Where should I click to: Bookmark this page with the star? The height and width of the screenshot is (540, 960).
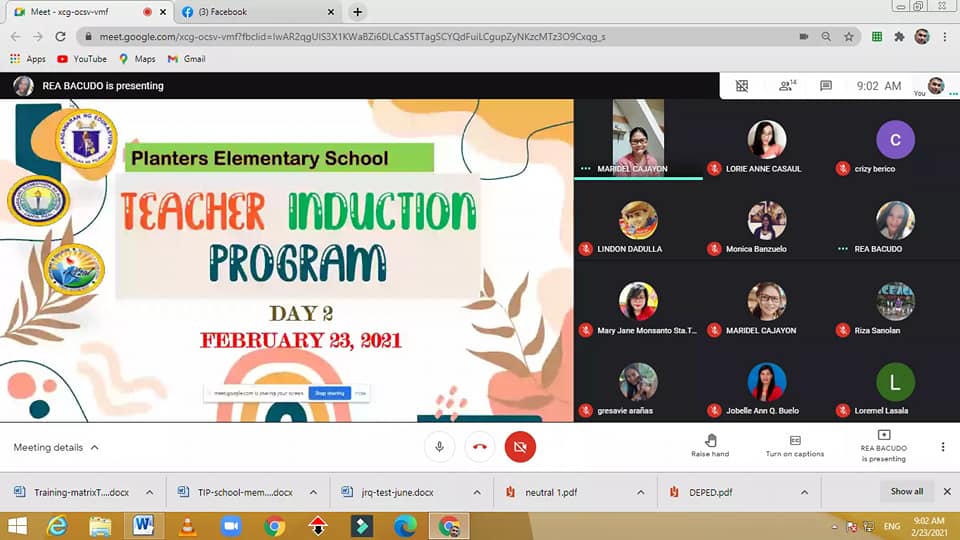coord(849,37)
